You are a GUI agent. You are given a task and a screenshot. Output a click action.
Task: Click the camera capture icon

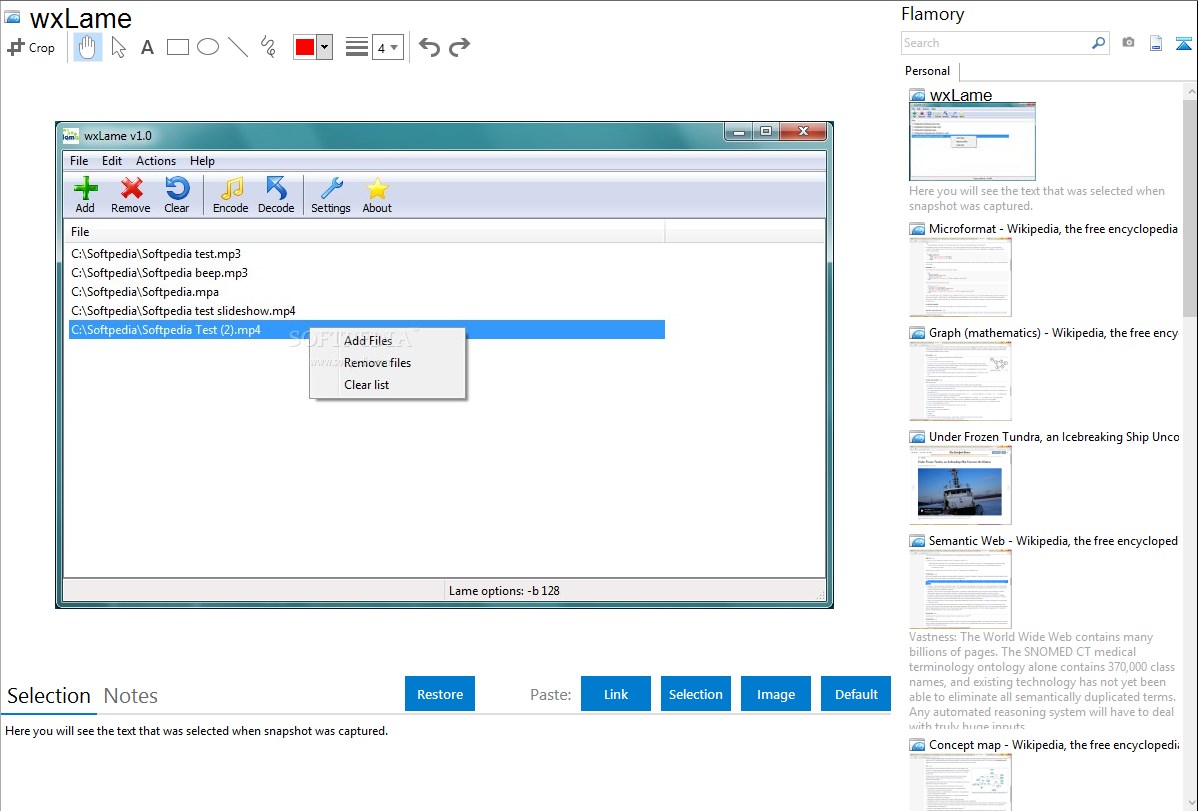(x=1128, y=43)
